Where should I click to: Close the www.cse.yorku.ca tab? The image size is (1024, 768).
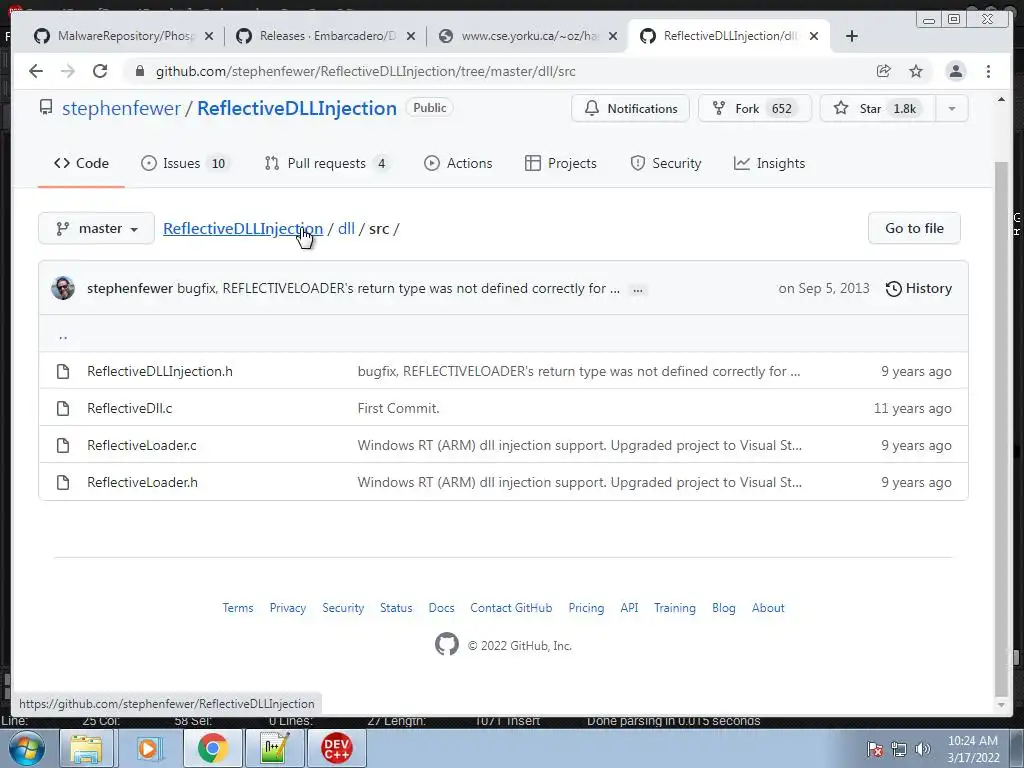pos(613,36)
